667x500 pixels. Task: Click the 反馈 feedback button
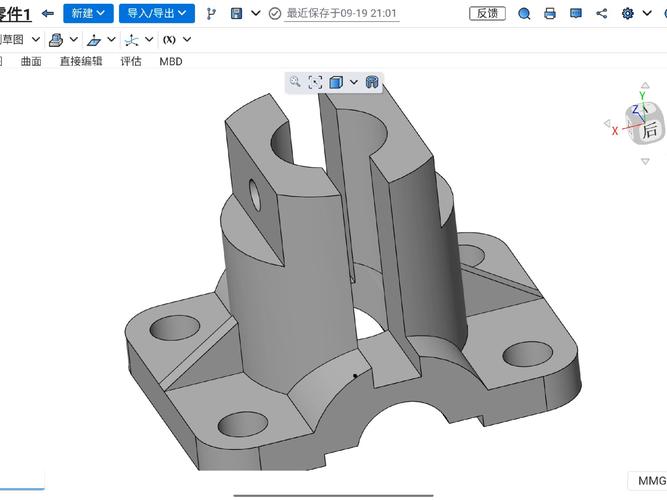click(x=487, y=13)
